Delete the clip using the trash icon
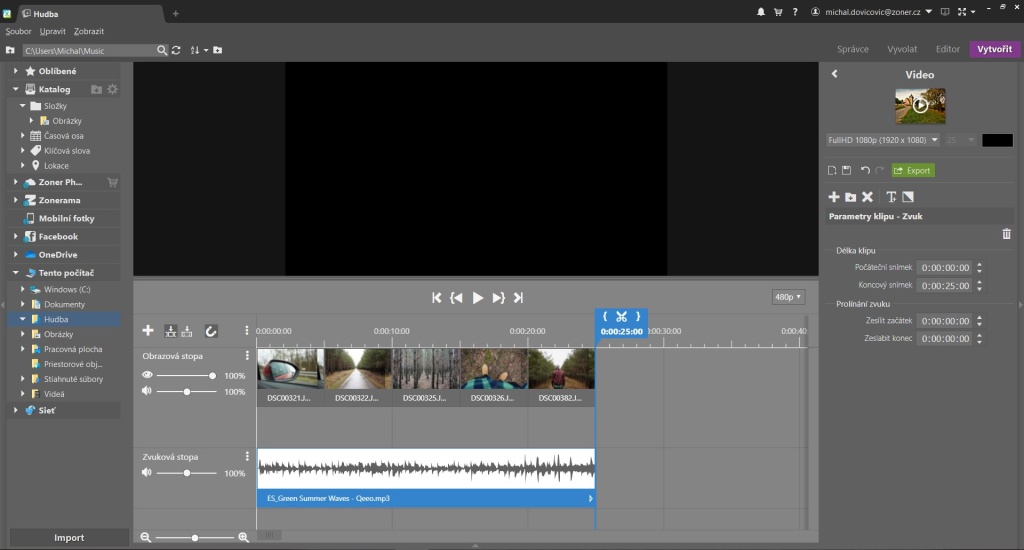 1006,234
